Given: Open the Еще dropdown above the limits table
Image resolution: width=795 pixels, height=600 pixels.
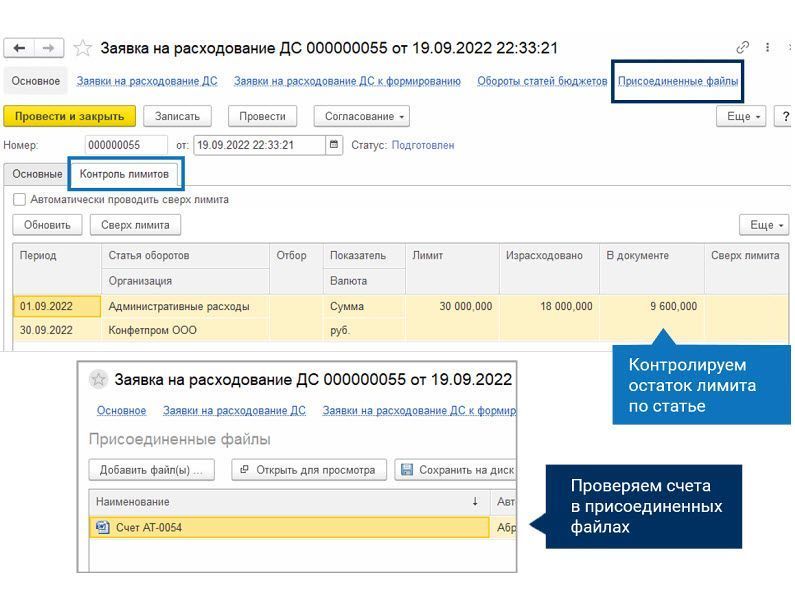Looking at the screenshot, I should [764, 225].
